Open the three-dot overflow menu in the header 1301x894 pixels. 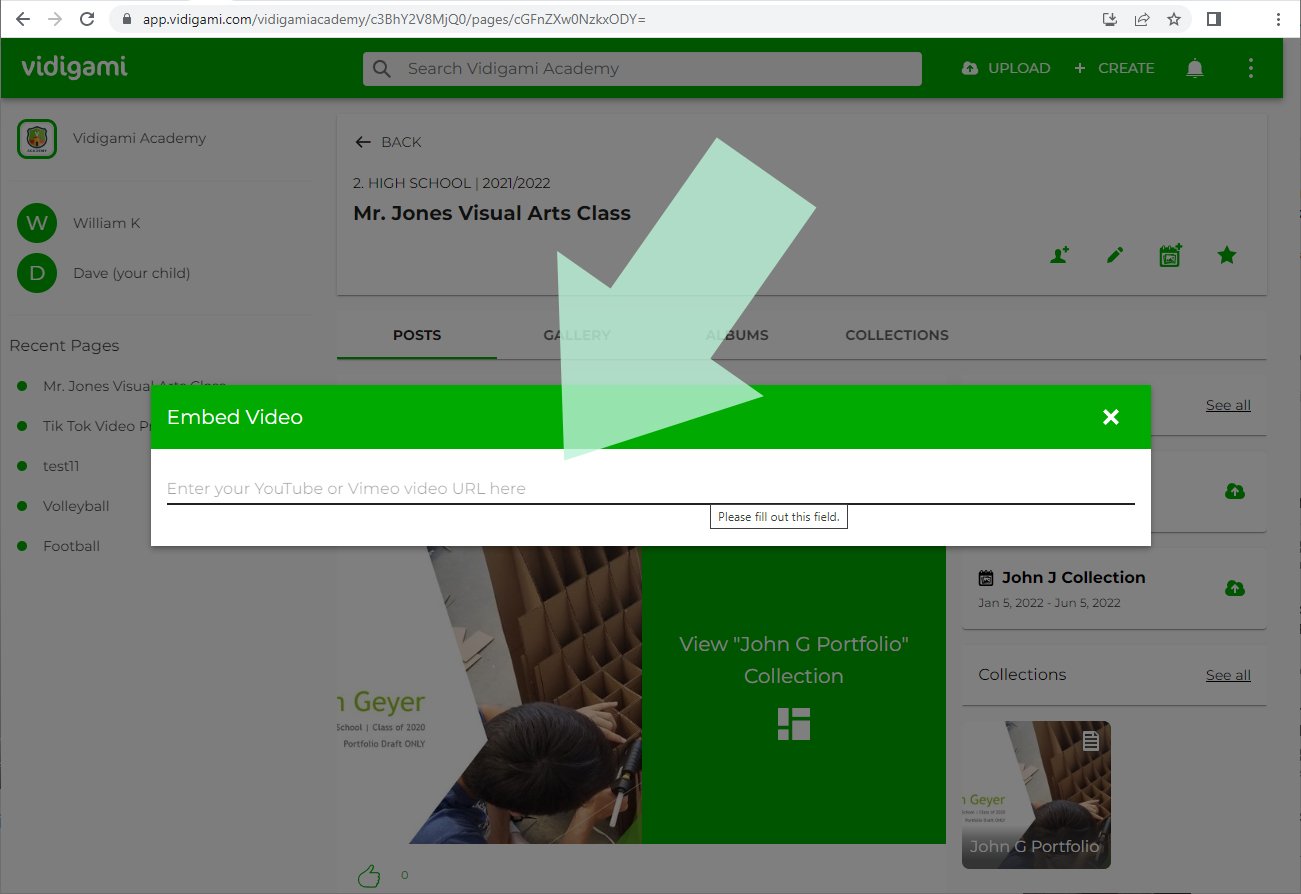point(1250,67)
